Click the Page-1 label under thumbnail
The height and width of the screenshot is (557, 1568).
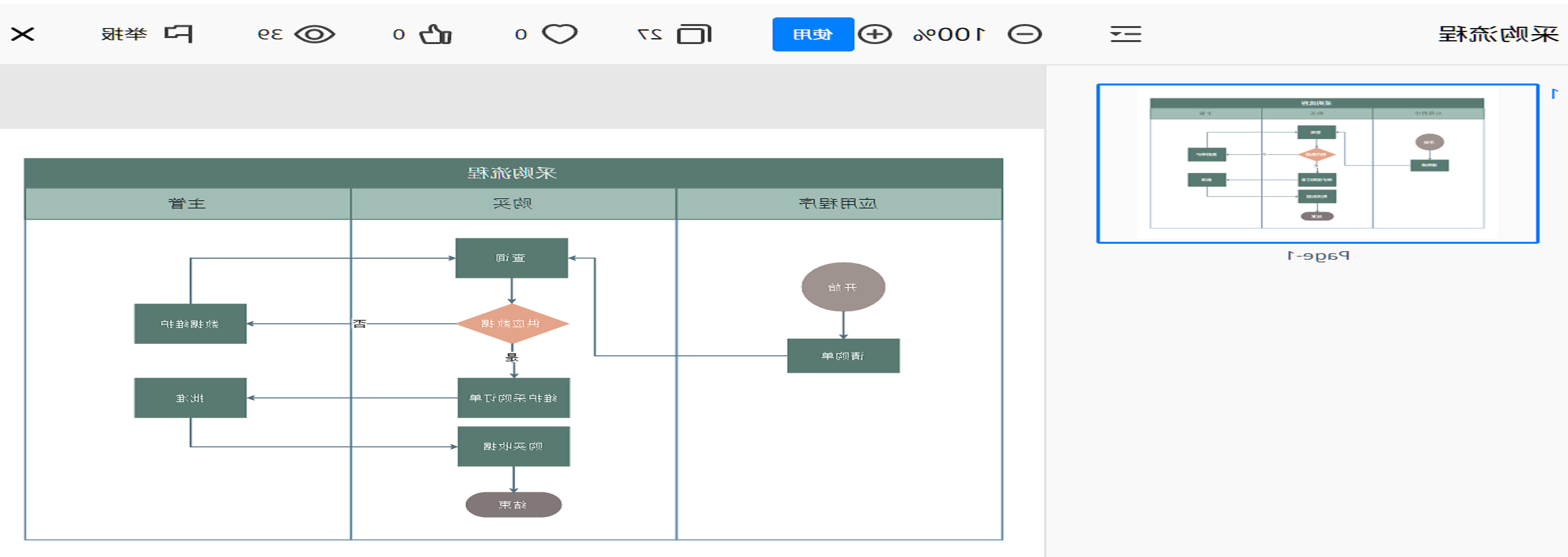coord(1318,256)
